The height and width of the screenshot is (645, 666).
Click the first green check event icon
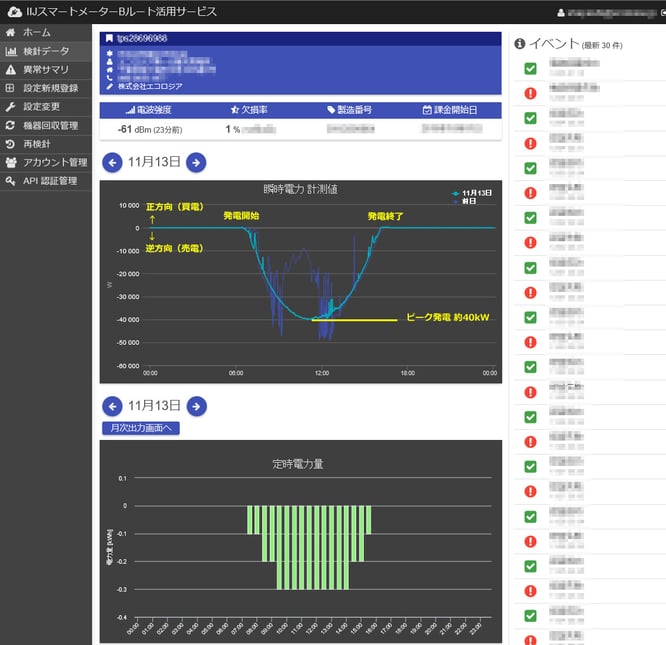[x=531, y=69]
